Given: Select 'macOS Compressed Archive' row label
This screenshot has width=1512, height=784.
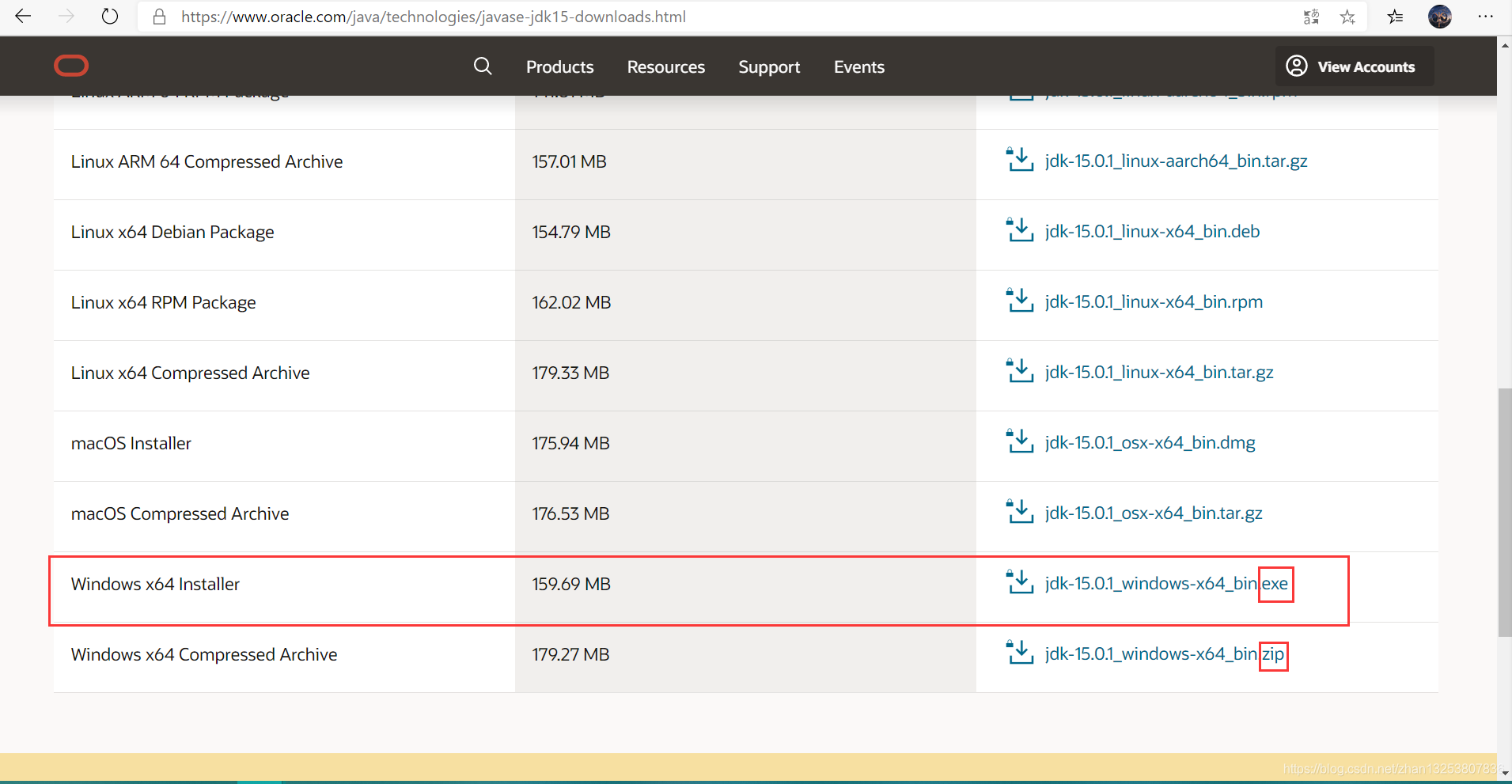Looking at the screenshot, I should click(x=180, y=513).
